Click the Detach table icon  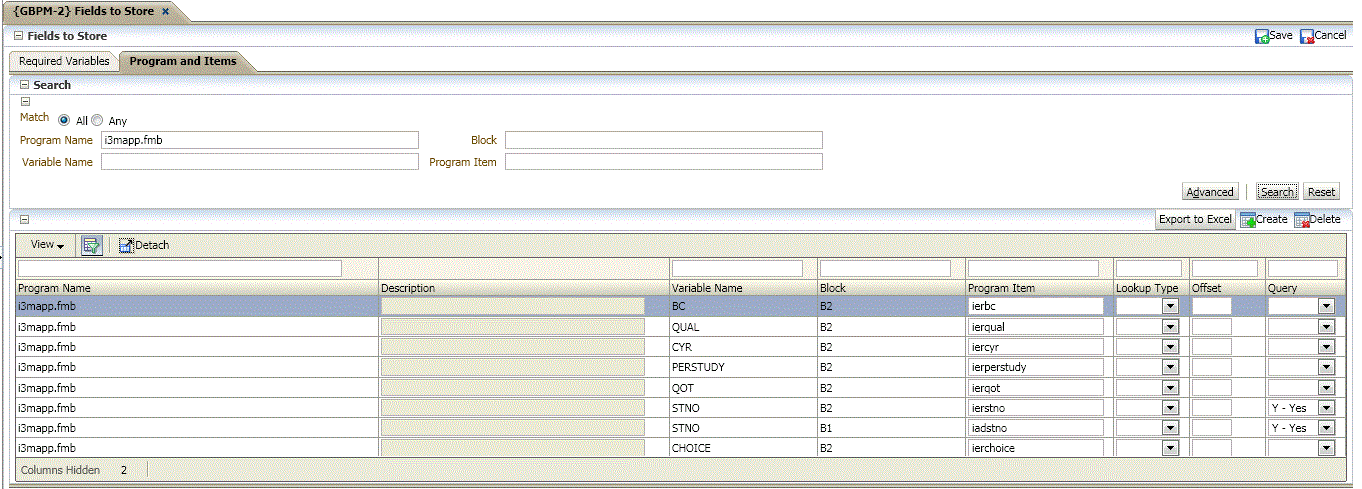pyautogui.click(x=126, y=245)
